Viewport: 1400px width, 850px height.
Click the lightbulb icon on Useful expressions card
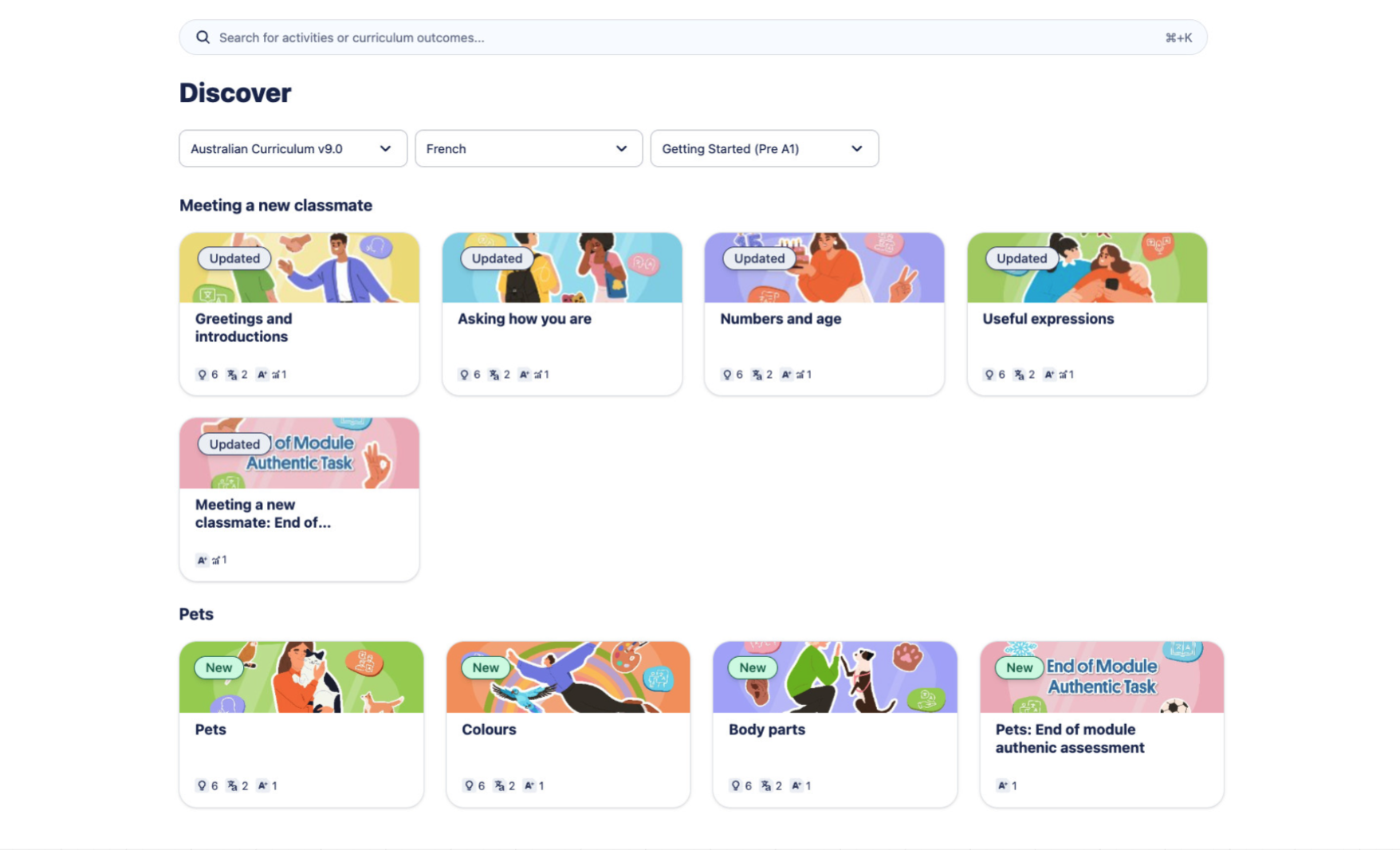[x=989, y=375]
